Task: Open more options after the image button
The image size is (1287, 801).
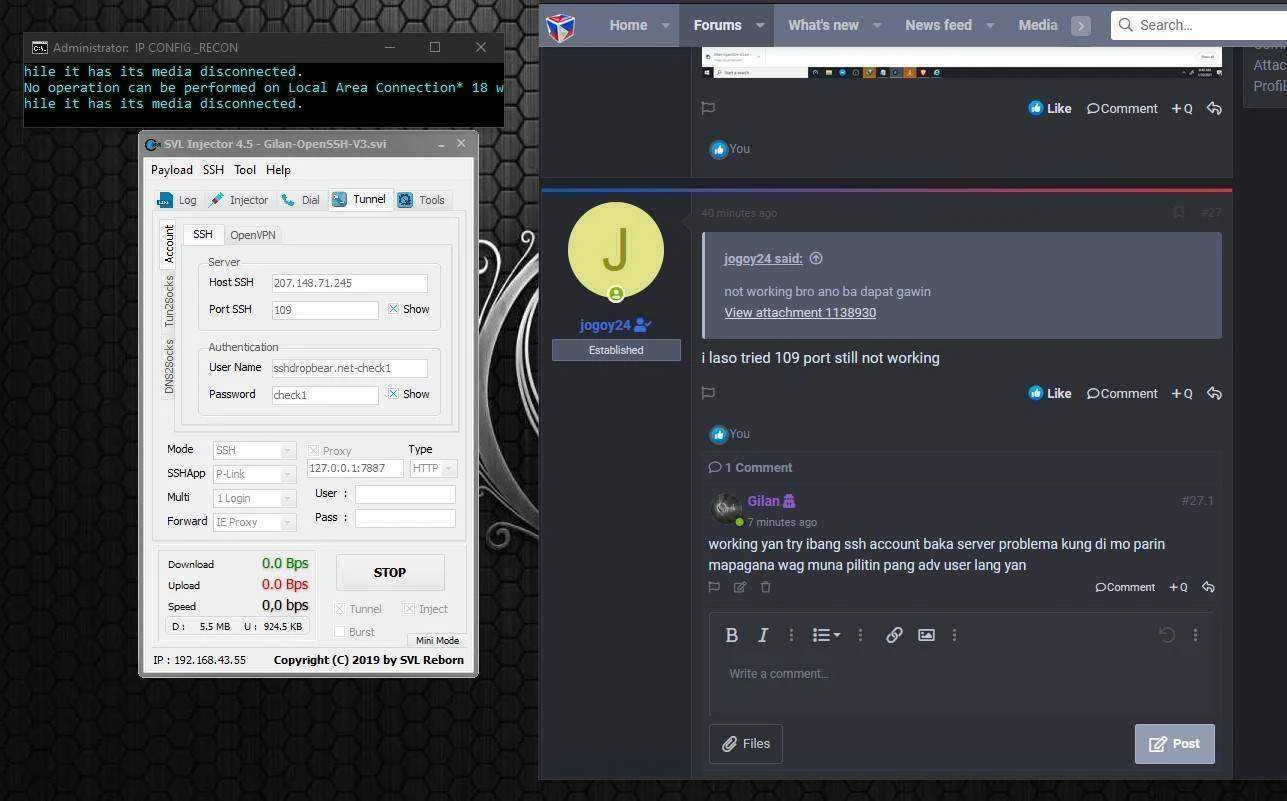Action: (x=954, y=635)
